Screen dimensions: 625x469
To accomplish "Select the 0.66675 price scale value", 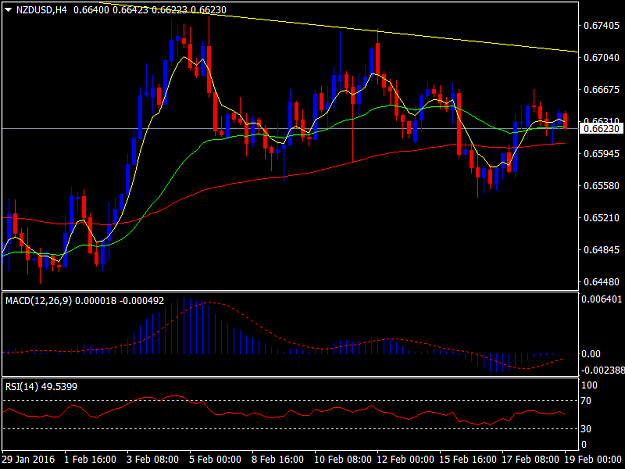I will click(601, 90).
